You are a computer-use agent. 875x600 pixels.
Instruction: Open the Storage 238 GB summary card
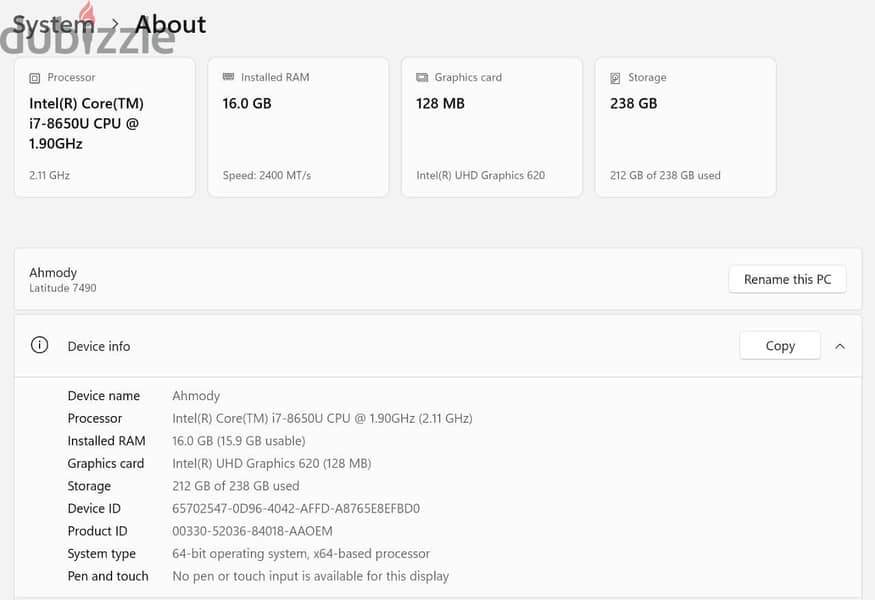(685, 127)
